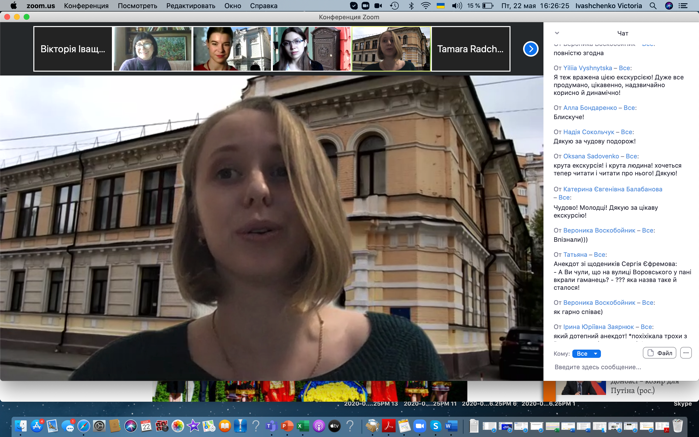Viewport: 699px width, 437px height.
Task: Open Siri from the Dock
Action: pos(130,426)
